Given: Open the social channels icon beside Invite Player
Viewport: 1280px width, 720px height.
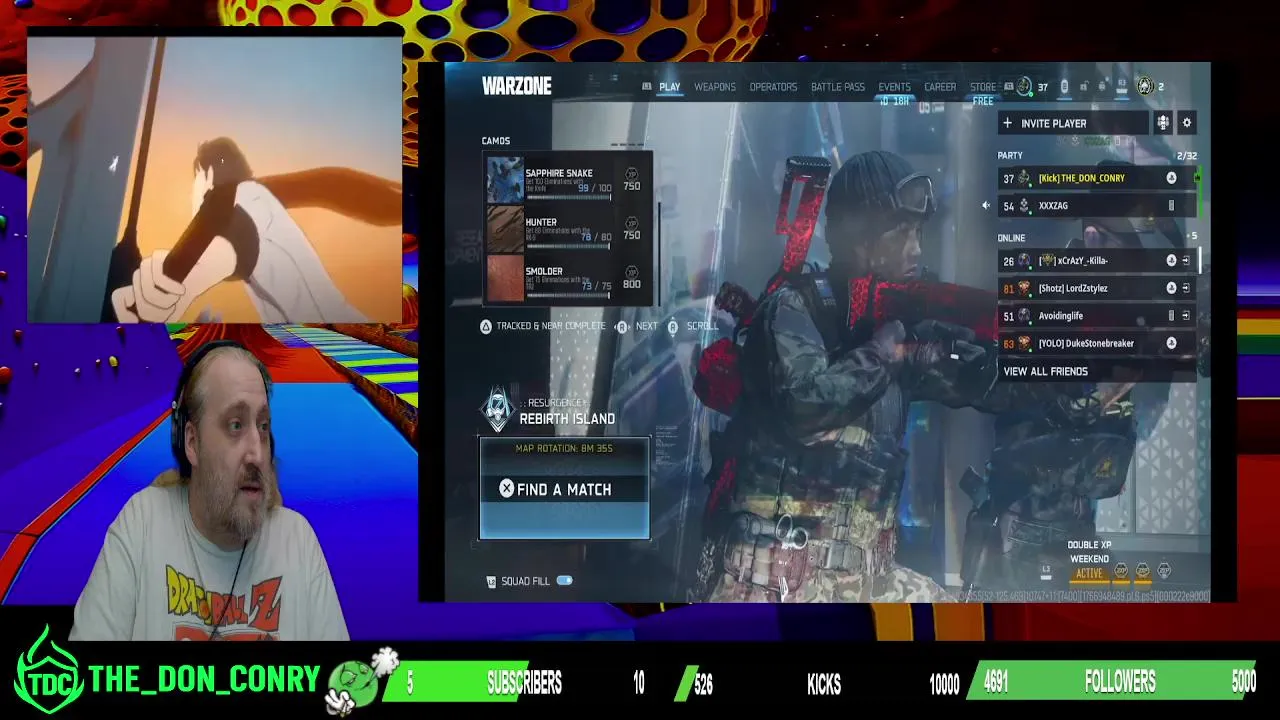Looking at the screenshot, I should [1163, 123].
